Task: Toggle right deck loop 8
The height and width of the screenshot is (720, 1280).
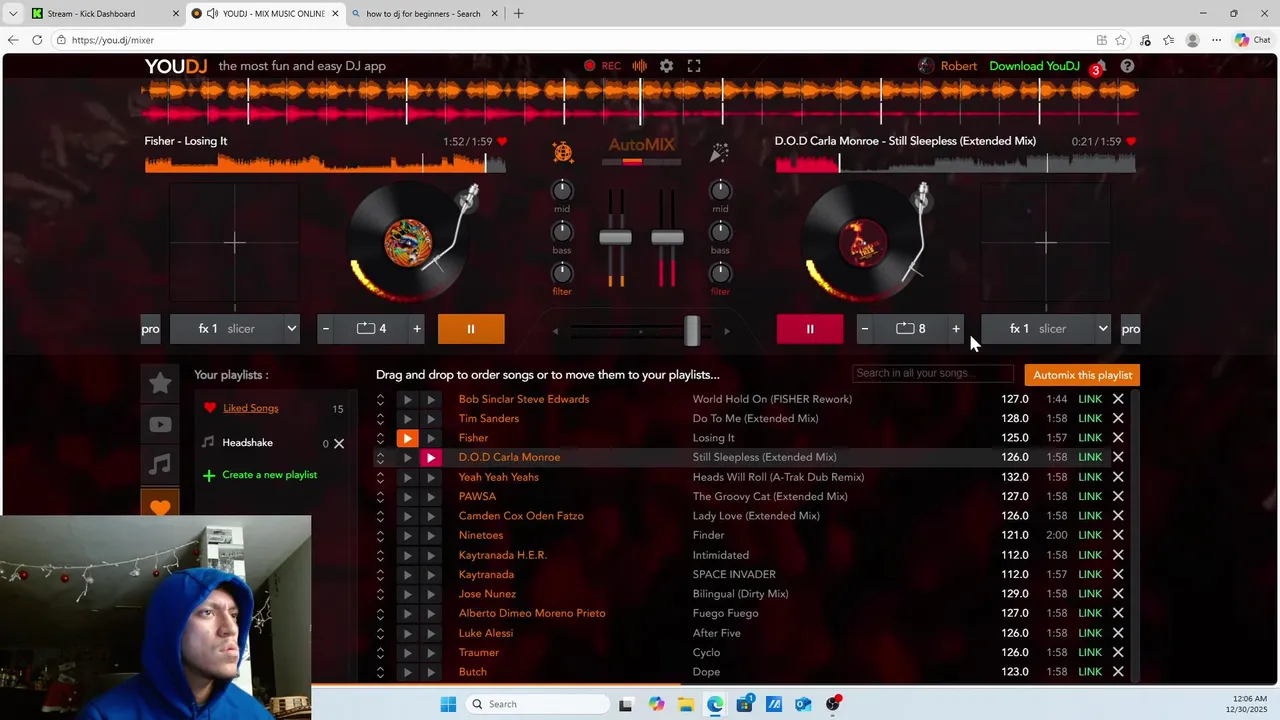Action: [x=910, y=329]
